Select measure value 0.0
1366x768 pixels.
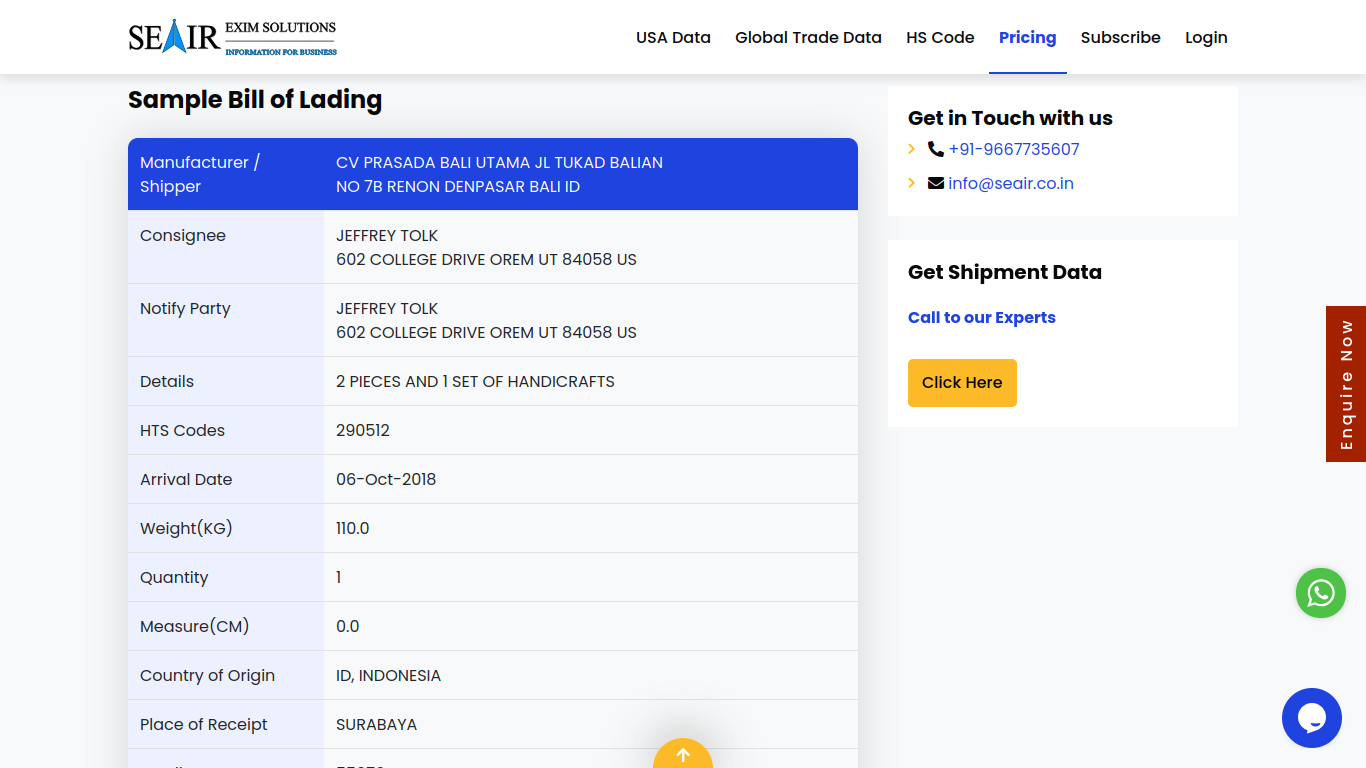pyautogui.click(x=348, y=626)
